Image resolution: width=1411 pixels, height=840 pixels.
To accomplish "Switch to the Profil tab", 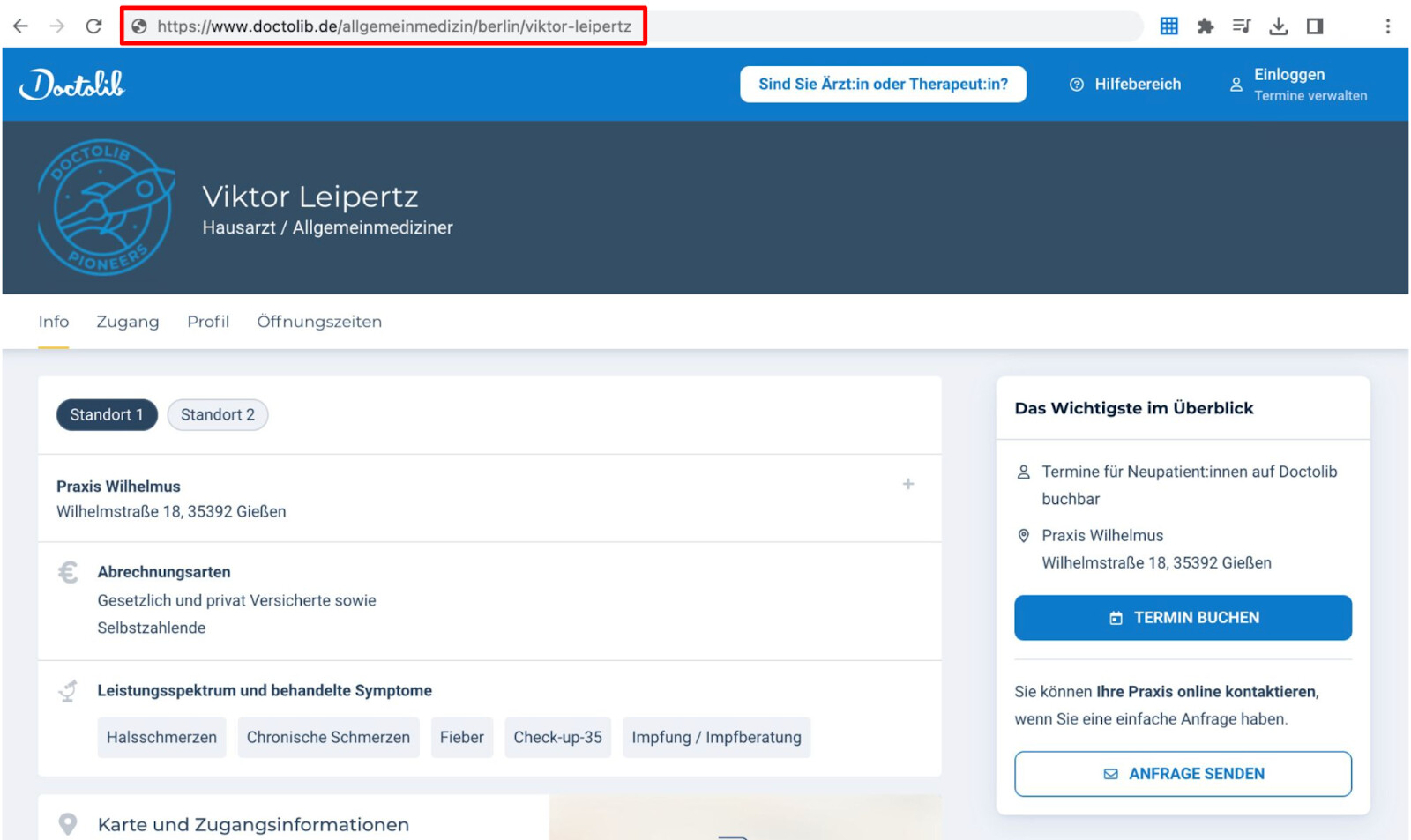I will tap(208, 322).
